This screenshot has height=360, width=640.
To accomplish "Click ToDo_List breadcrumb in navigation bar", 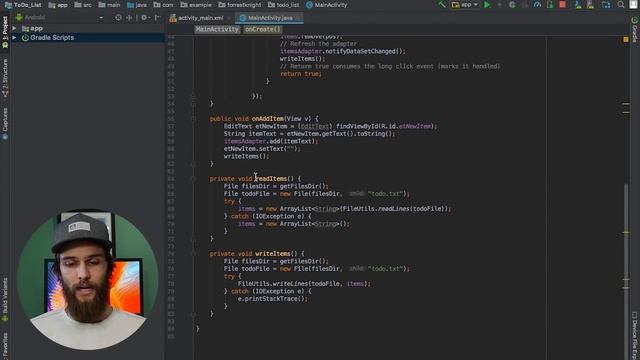I will click(23, 5).
